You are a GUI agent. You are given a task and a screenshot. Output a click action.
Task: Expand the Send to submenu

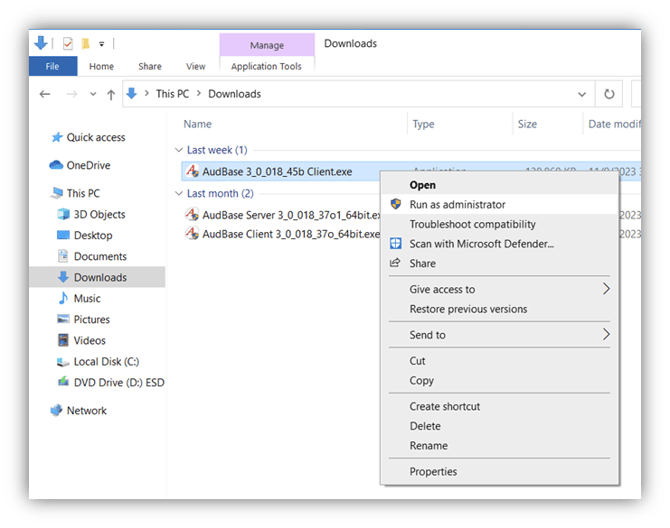[x=606, y=335]
